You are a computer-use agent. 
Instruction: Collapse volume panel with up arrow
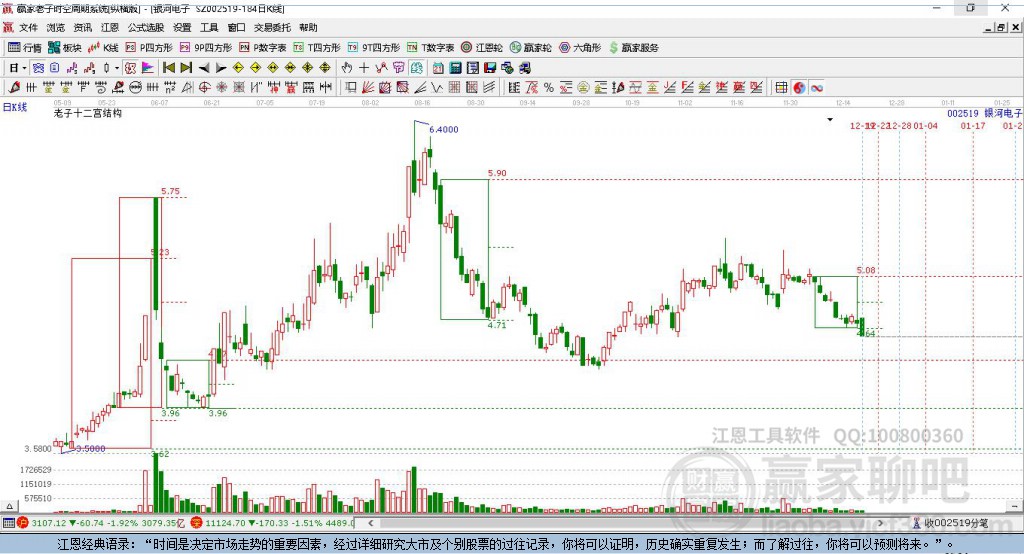9,506
